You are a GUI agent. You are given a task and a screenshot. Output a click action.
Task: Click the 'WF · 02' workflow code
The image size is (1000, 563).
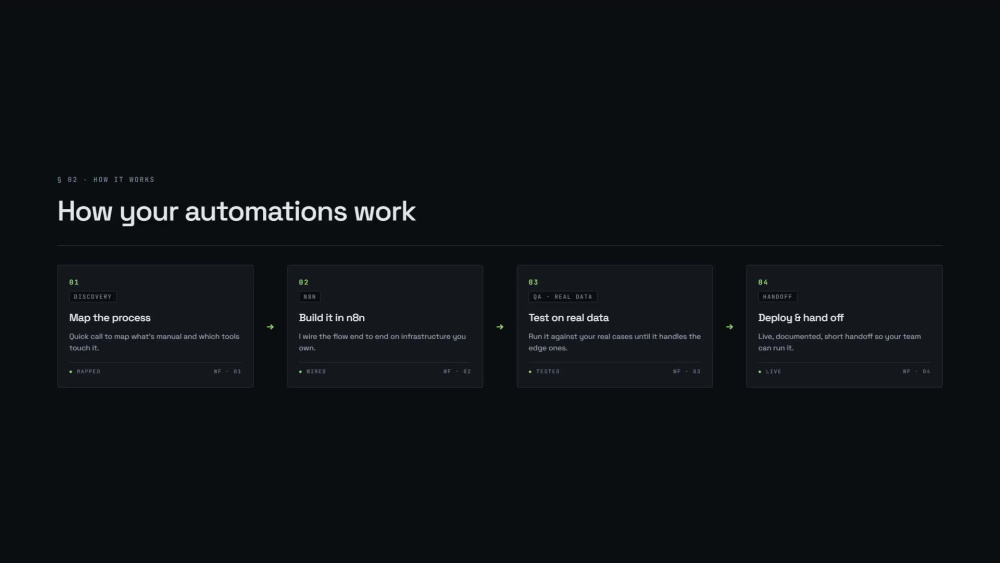[x=457, y=371]
